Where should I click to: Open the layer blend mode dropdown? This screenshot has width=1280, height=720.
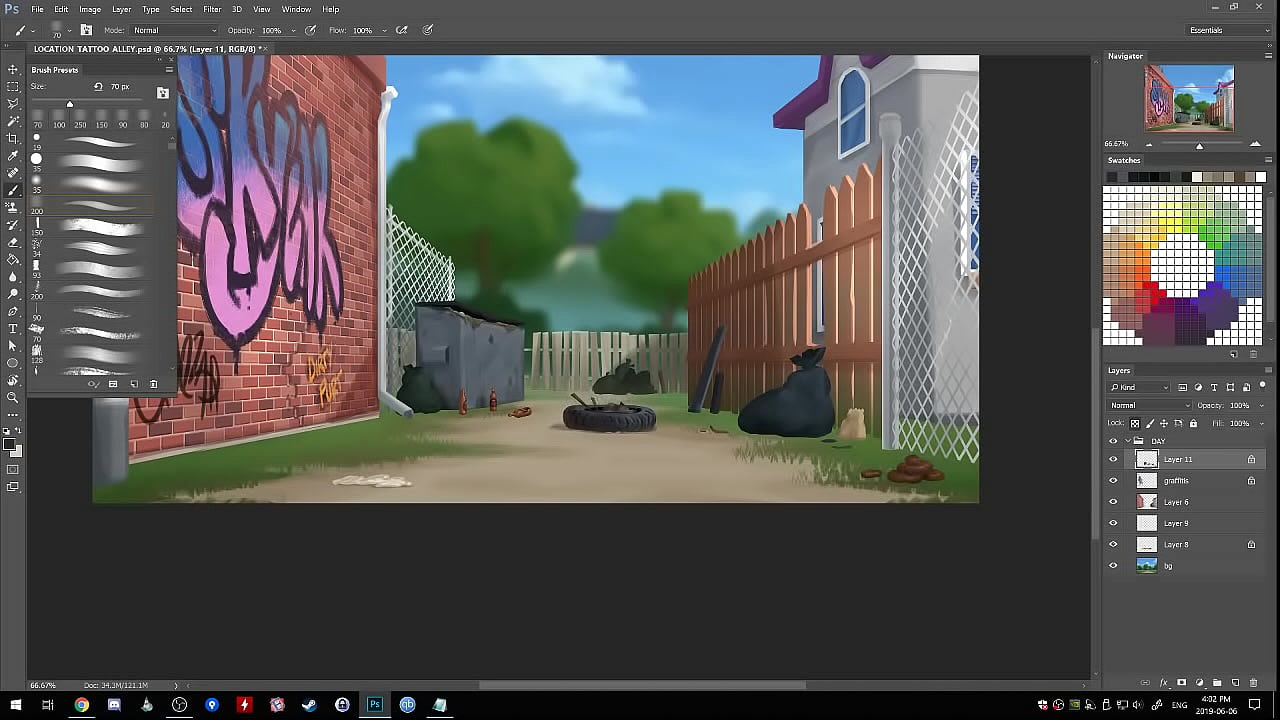(1149, 405)
